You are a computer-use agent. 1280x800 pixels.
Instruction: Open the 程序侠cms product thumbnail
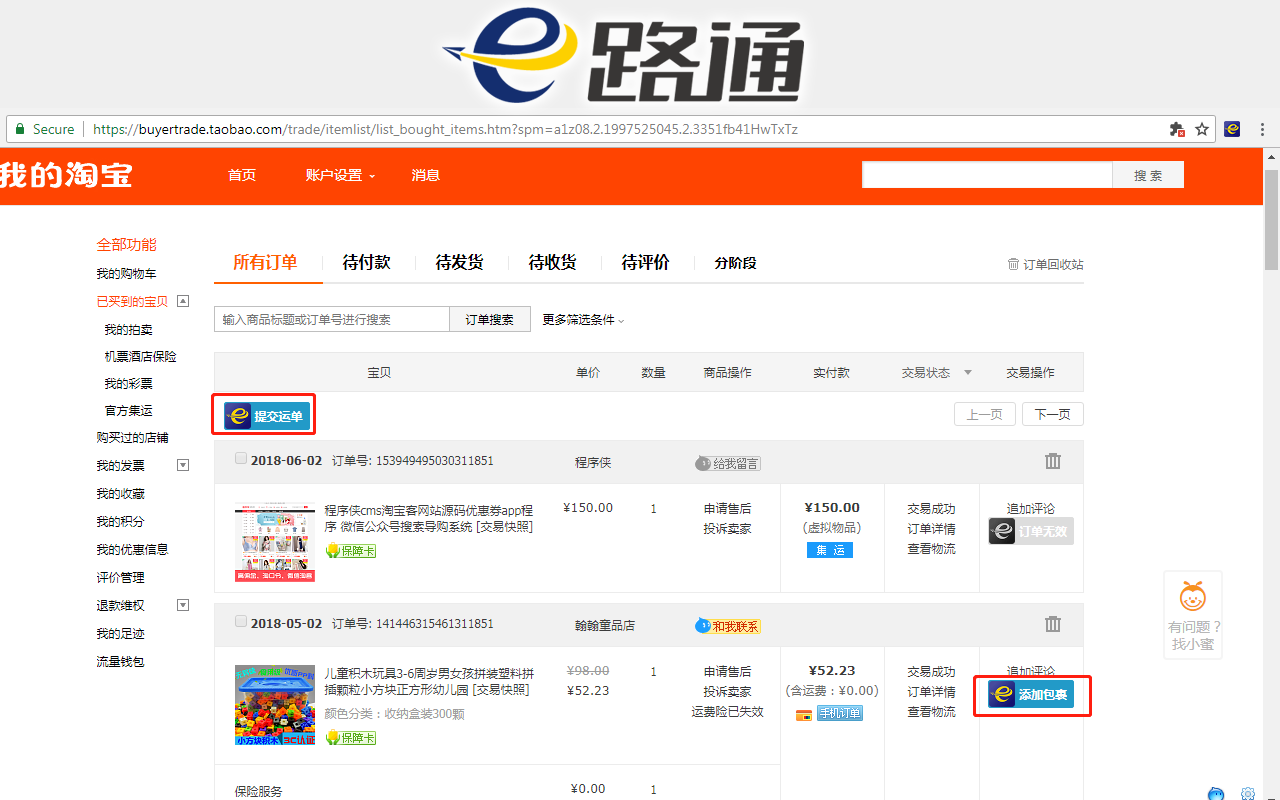point(275,542)
